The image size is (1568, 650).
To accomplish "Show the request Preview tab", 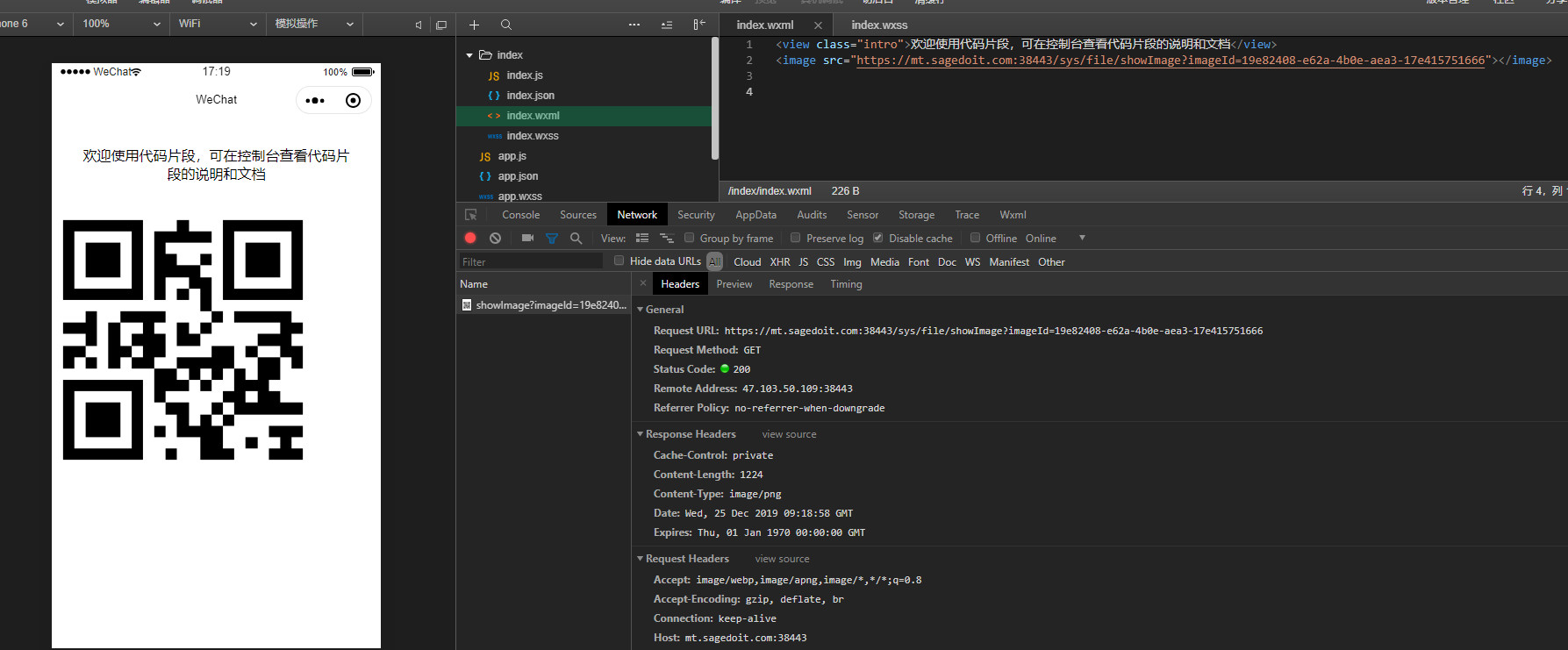I will (734, 284).
